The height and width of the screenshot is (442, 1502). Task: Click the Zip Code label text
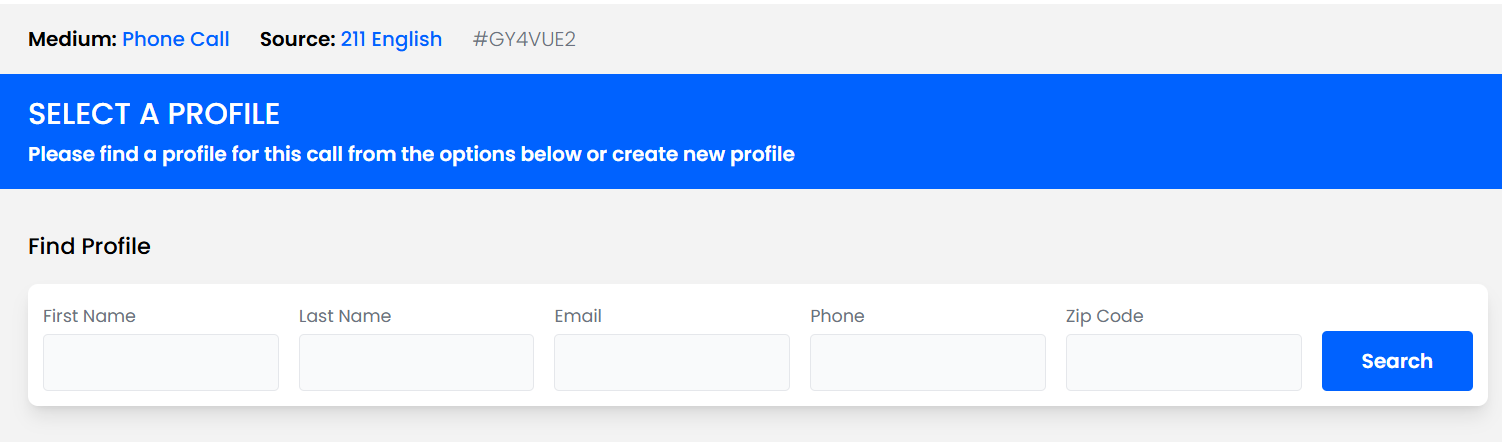(1104, 316)
